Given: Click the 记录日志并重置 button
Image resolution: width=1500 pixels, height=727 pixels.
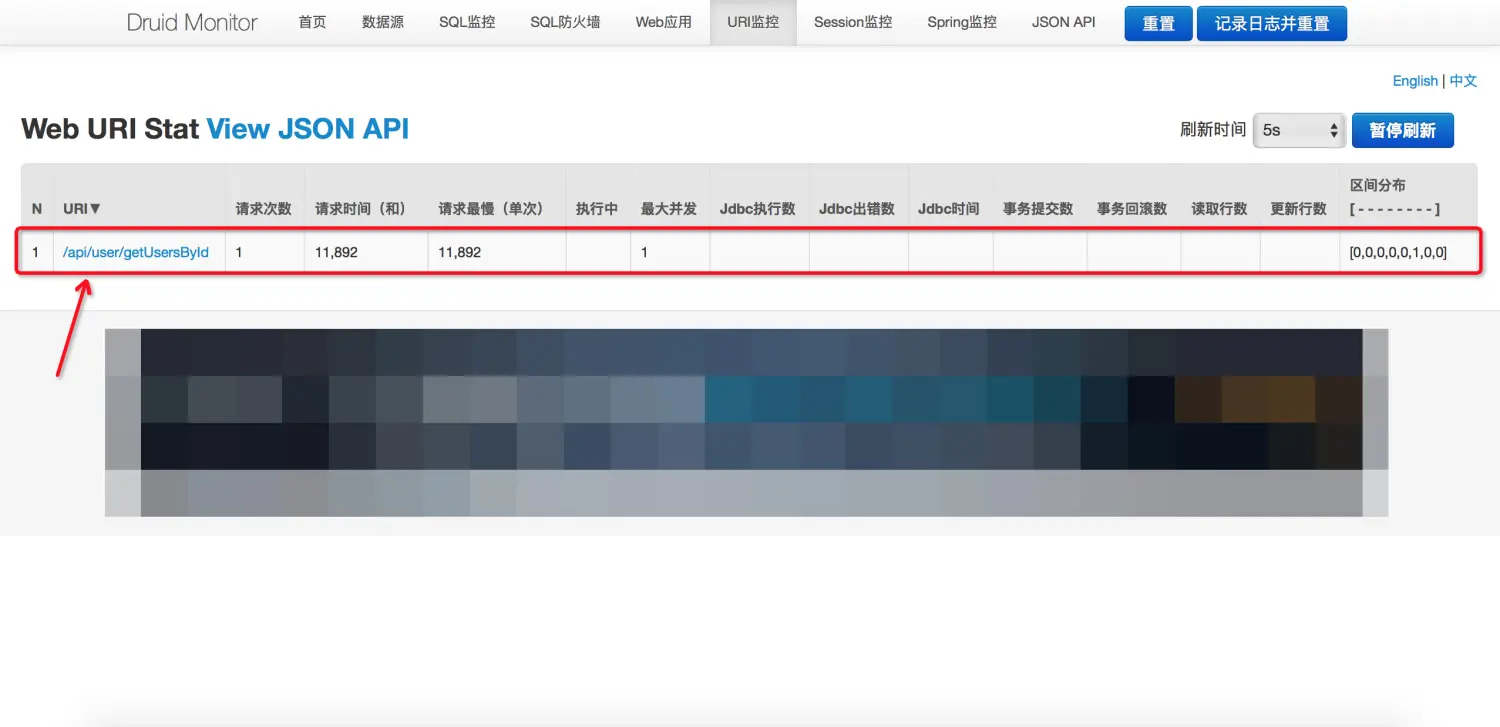Looking at the screenshot, I should click(x=1272, y=23).
